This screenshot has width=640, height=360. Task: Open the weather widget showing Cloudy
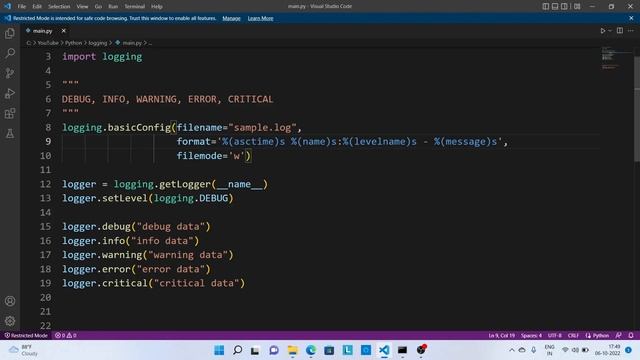(x=24, y=350)
